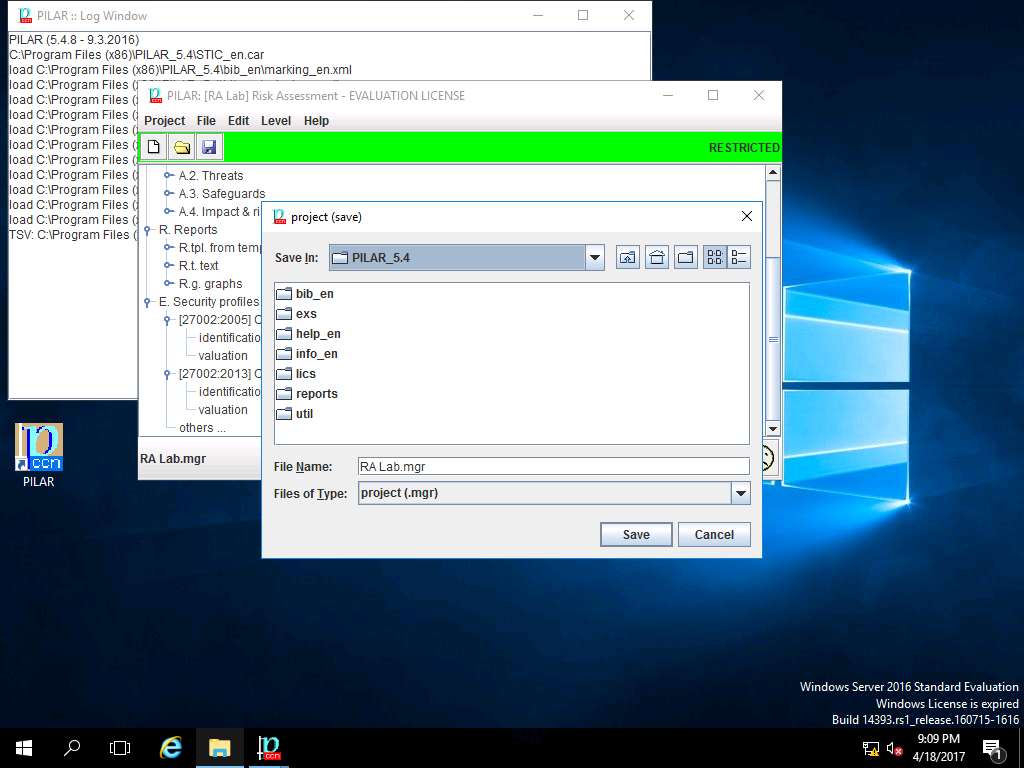Click the 'RA Lab.mgr' status bar text
1024x768 pixels.
[x=173, y=458]
